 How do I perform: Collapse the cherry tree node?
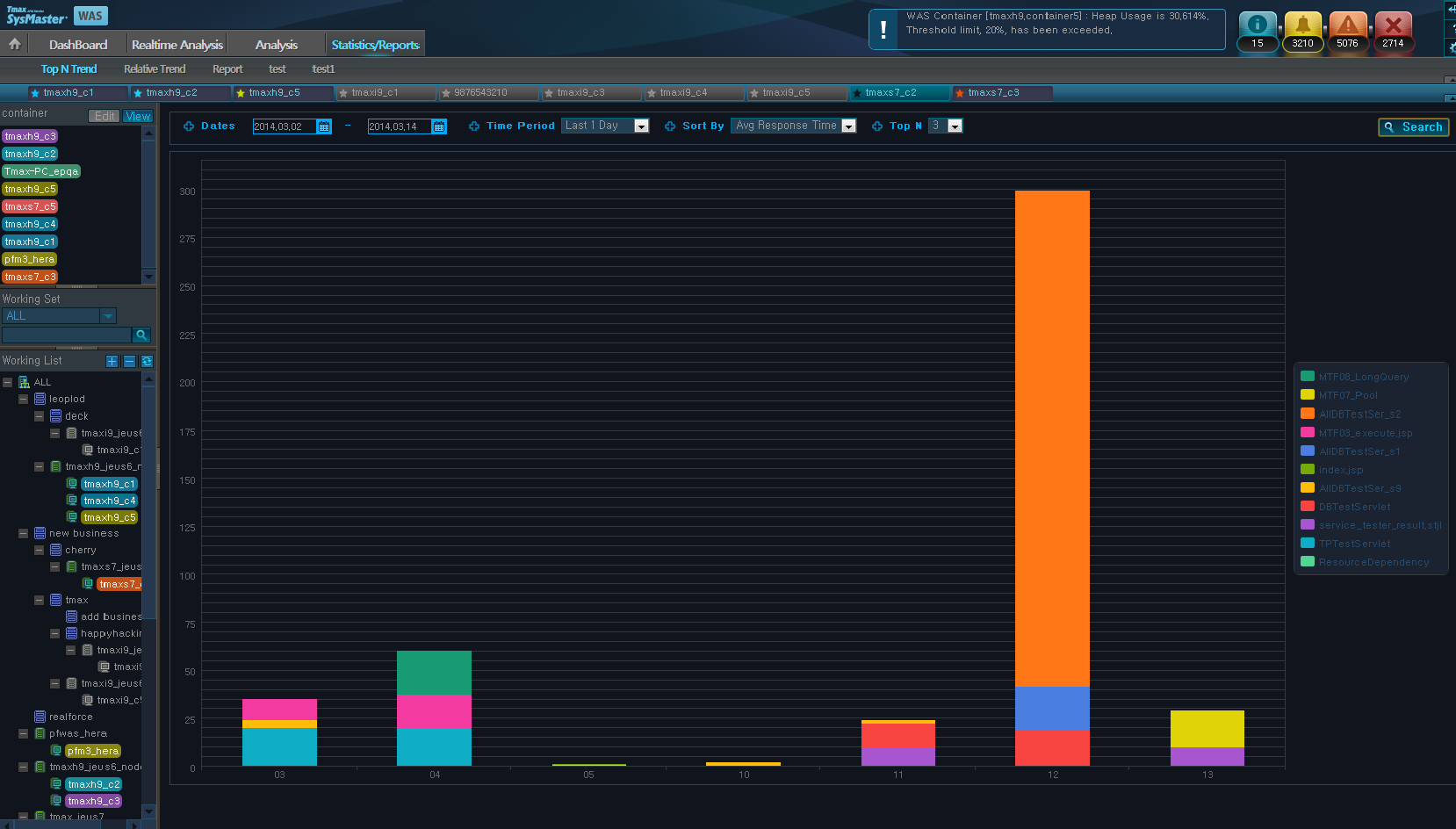click(39, 550)
